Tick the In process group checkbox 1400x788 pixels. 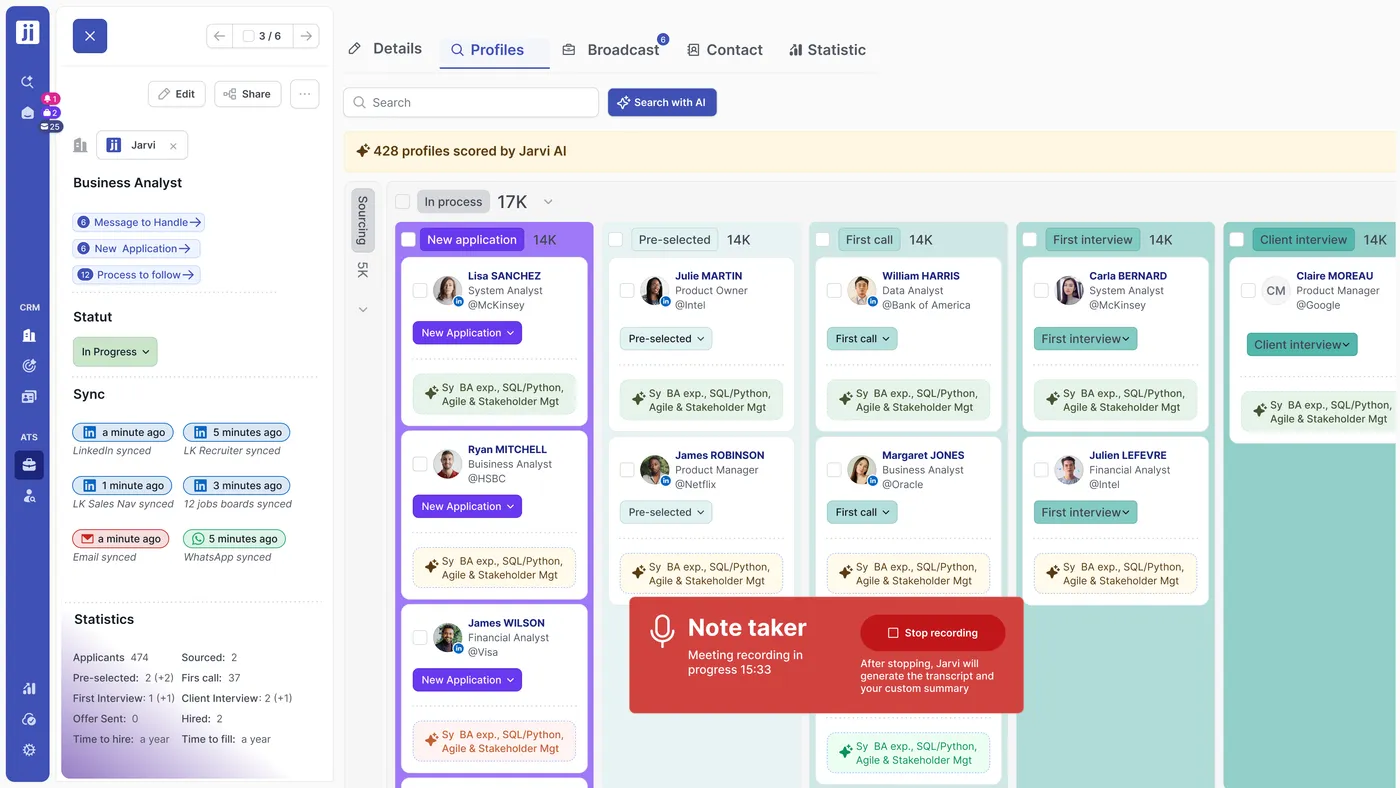click(x=402, y=202)
